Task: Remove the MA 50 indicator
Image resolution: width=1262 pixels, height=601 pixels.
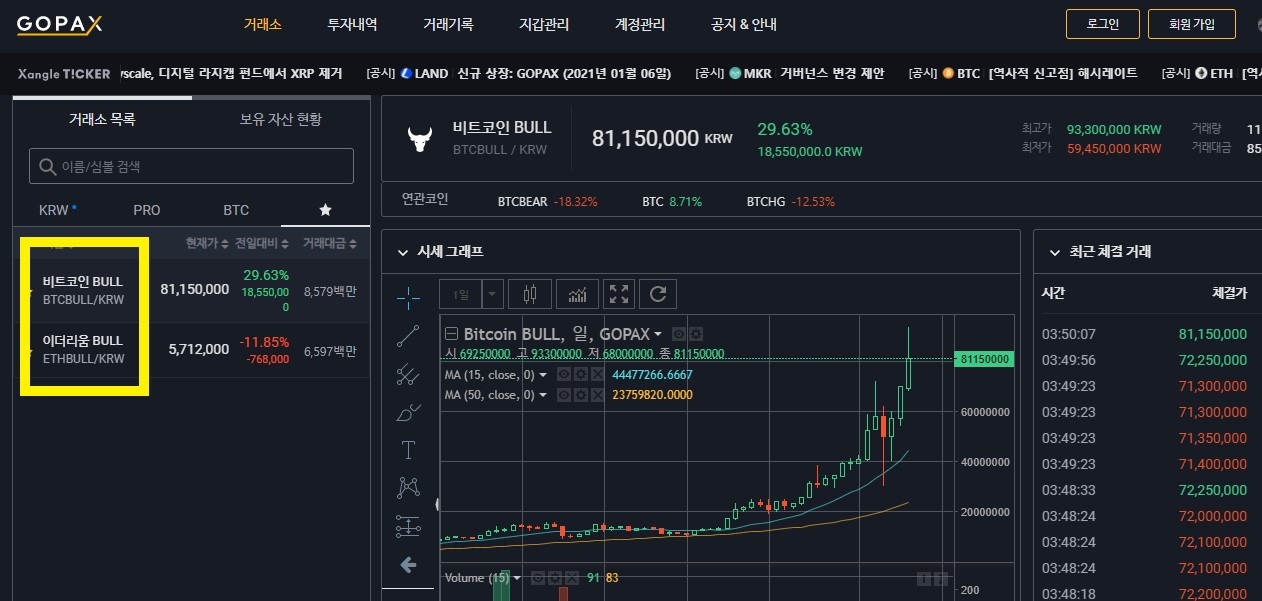Action: 596,395
